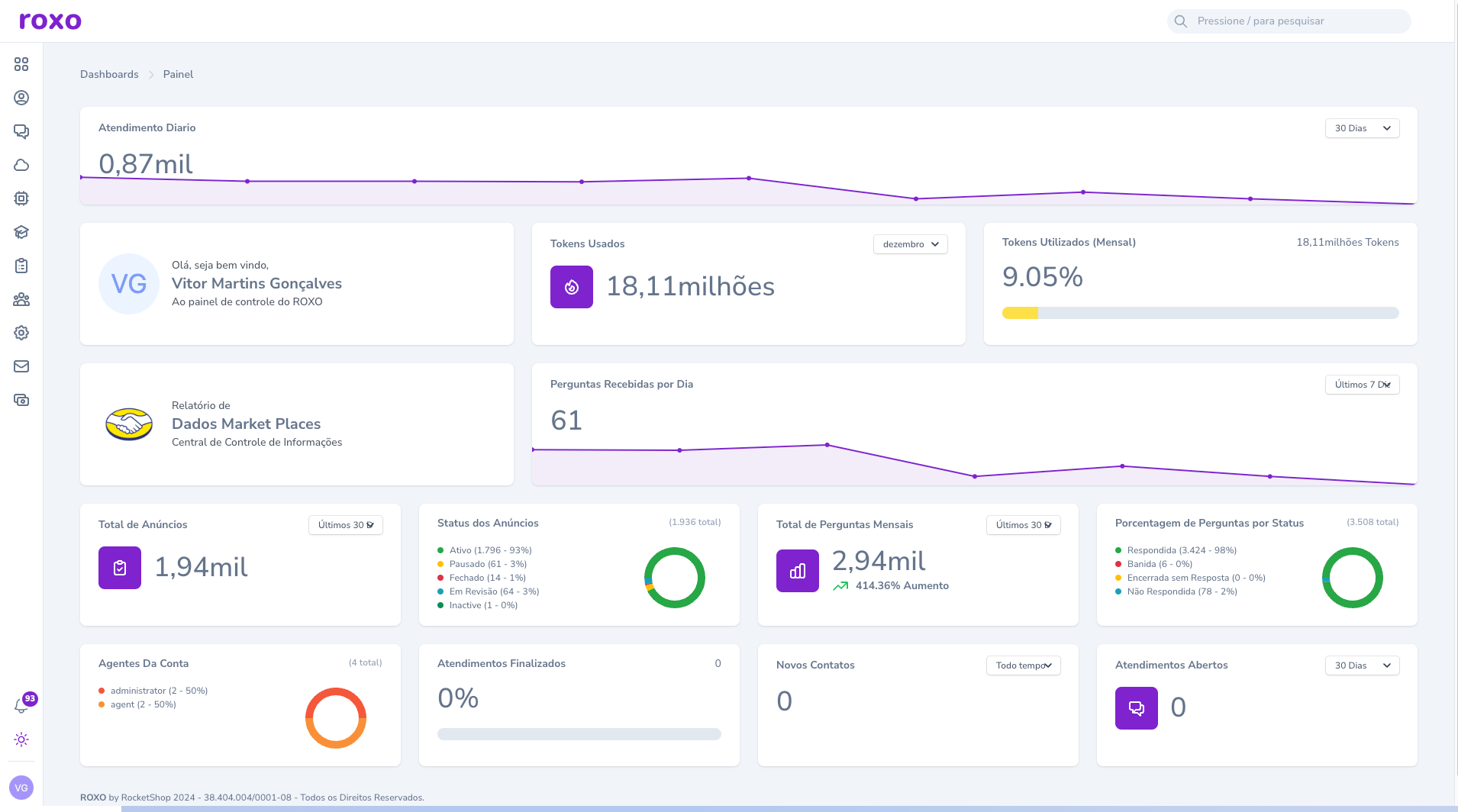Open the chat conversations icon in sidebar
1458x812 pixels.
(21, 131)
